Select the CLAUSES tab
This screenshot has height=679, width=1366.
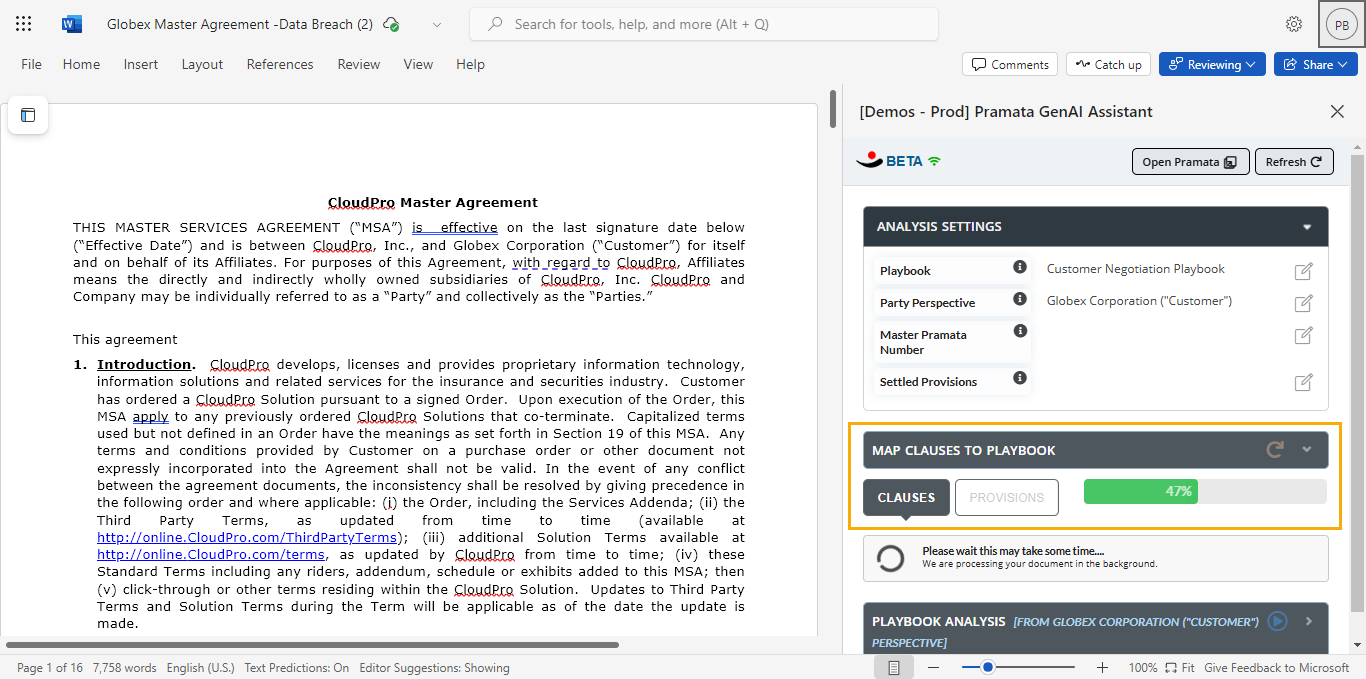point(906,497)
